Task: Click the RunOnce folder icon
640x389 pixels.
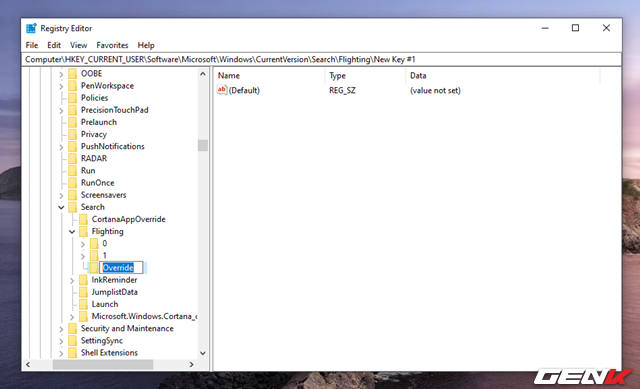Action: [x=73, y=183]
